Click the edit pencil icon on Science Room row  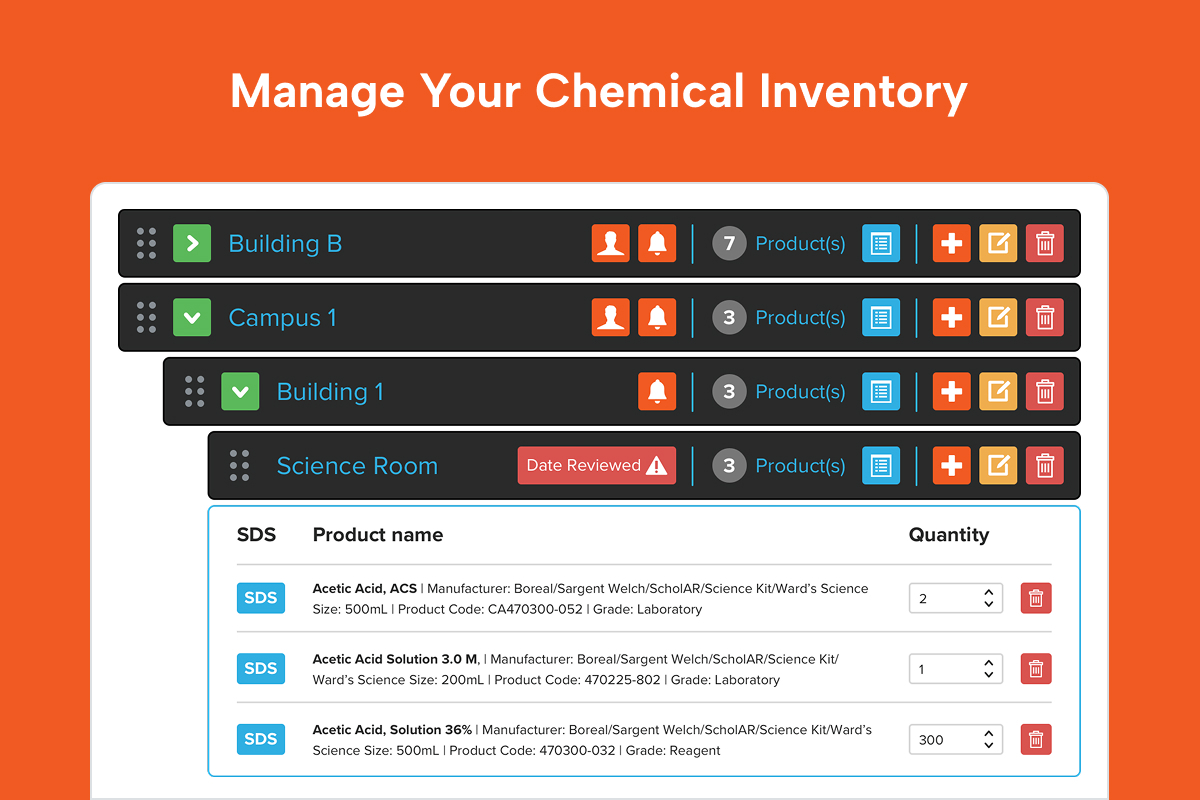[x=998, y=465]
